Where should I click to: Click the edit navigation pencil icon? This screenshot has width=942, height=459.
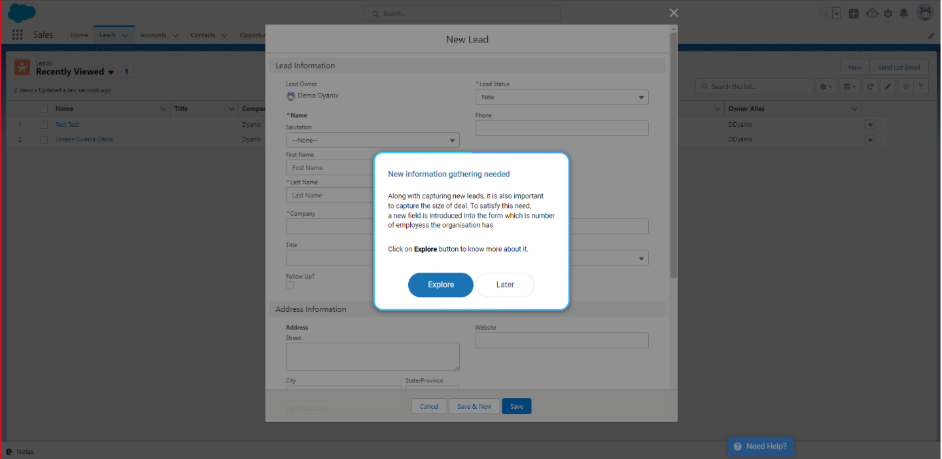931,35
